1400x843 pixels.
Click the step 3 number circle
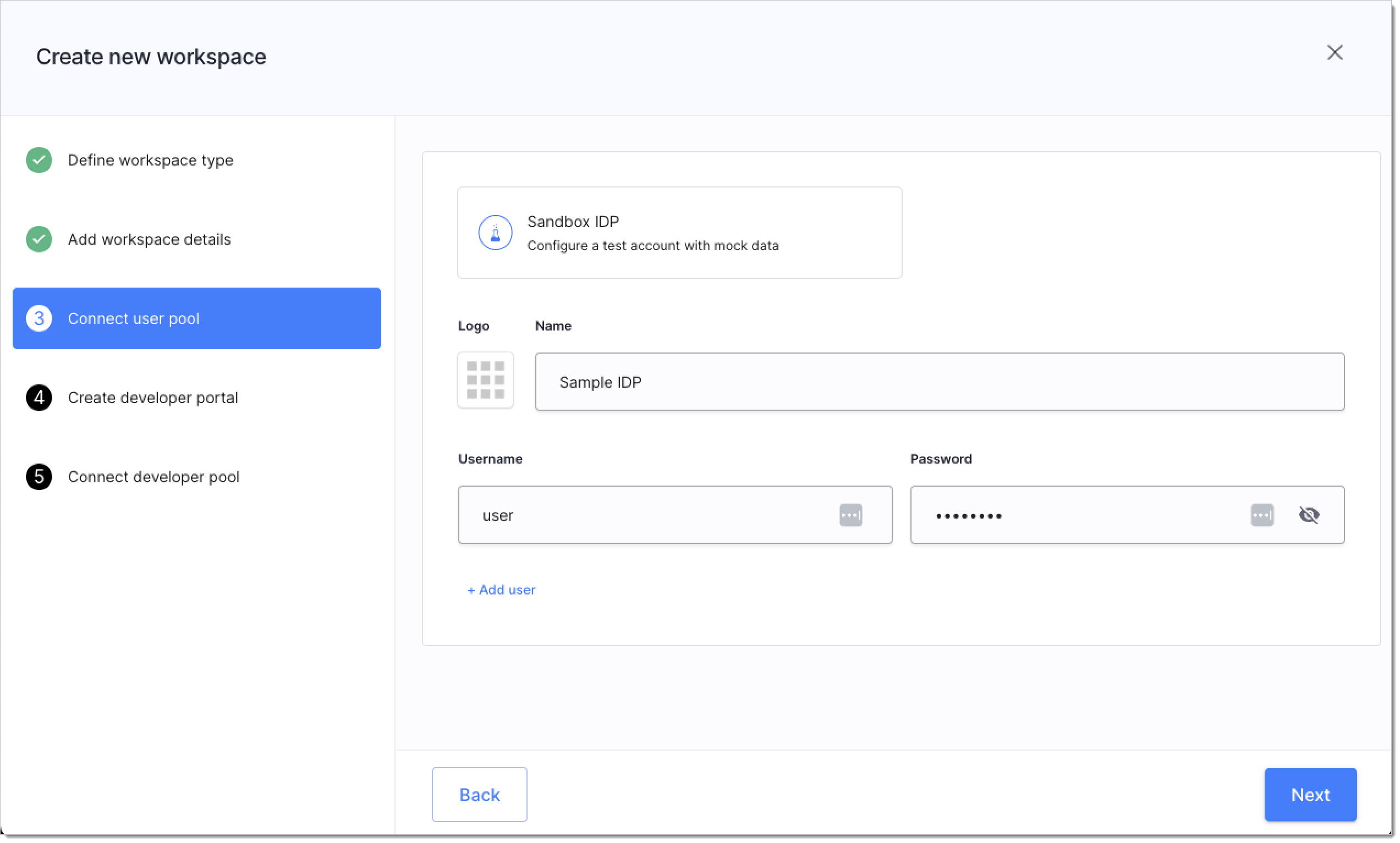pos(39,318)
